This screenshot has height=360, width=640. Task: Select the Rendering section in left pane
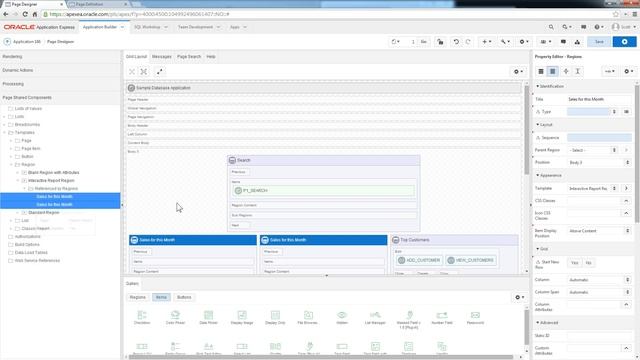pyautogui.click(x=60, y=56)
